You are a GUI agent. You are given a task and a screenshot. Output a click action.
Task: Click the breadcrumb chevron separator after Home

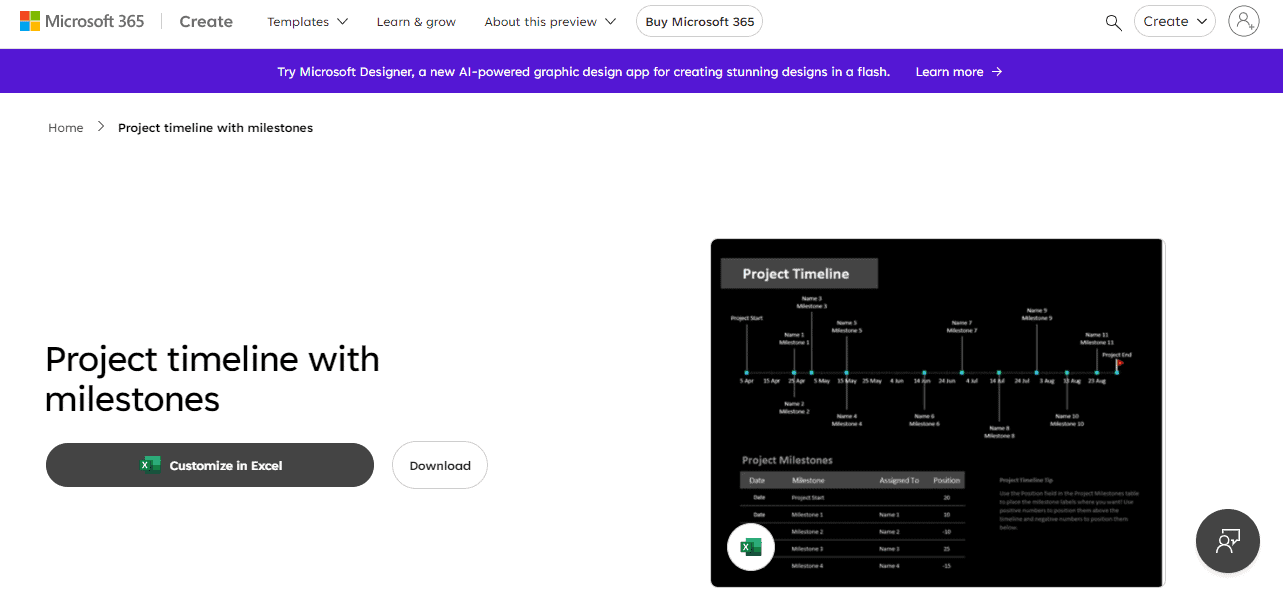click(101, 127)
